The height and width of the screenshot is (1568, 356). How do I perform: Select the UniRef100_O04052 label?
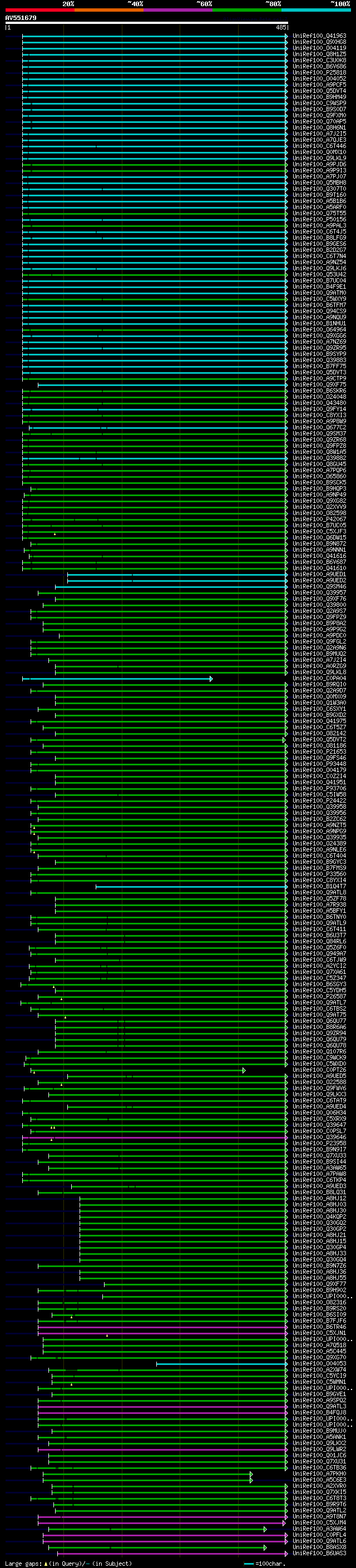click(319, 78)
